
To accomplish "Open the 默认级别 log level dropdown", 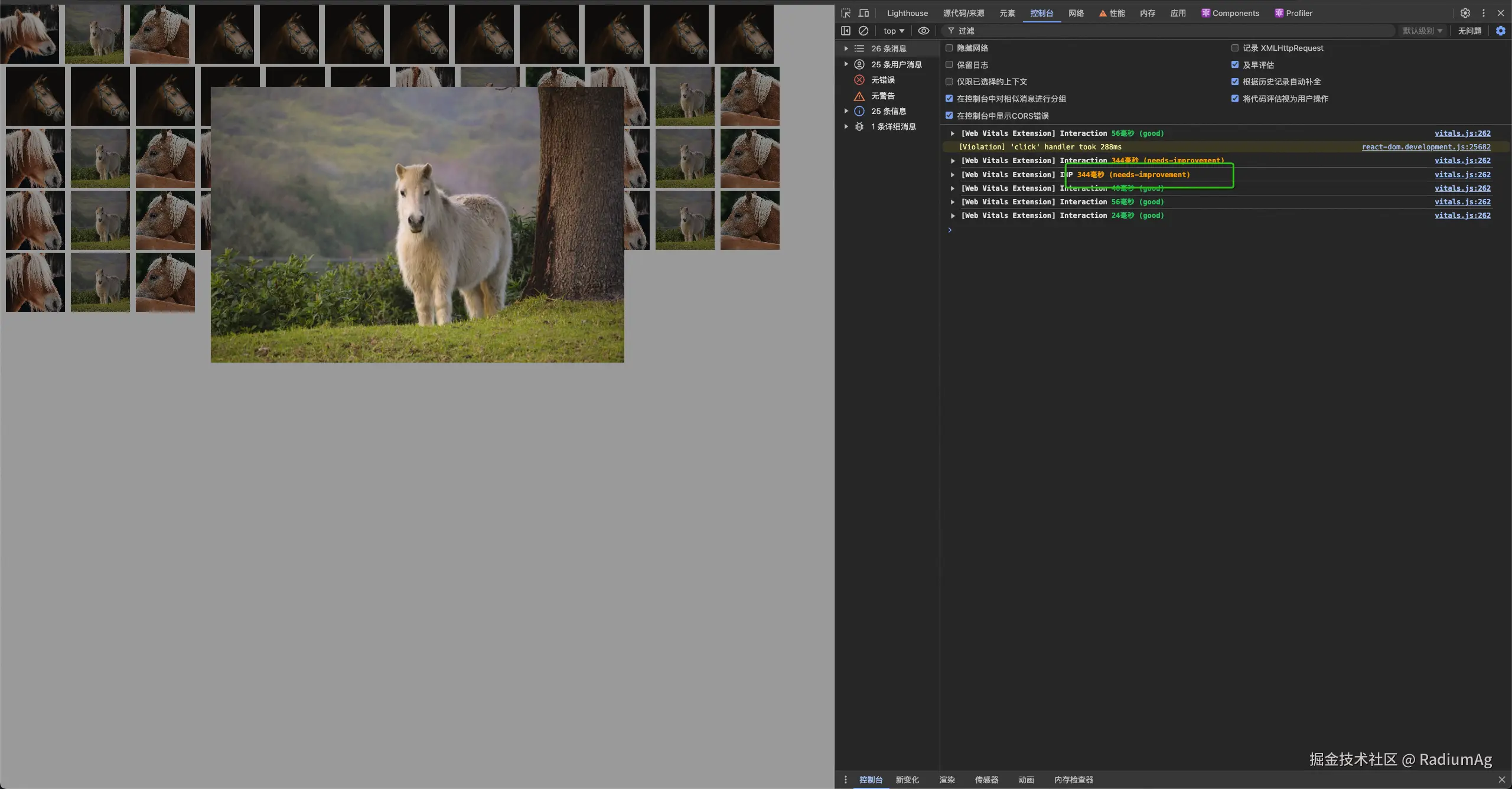I will click(1422, 31).
